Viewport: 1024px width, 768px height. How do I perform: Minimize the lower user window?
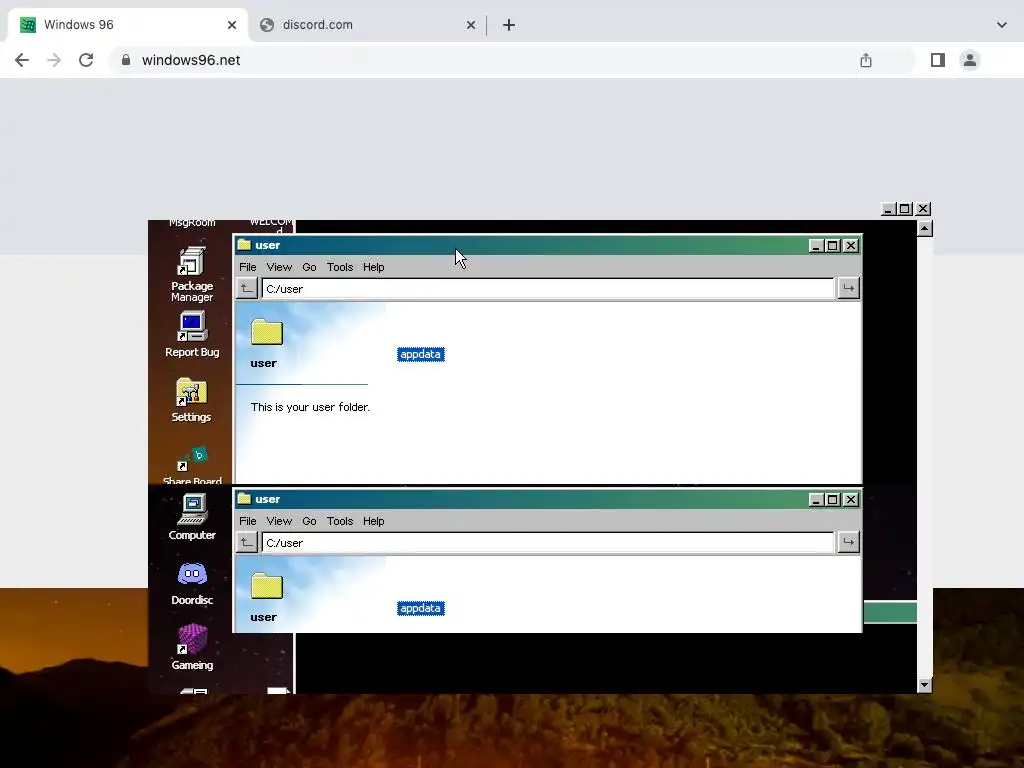point(816,500)
